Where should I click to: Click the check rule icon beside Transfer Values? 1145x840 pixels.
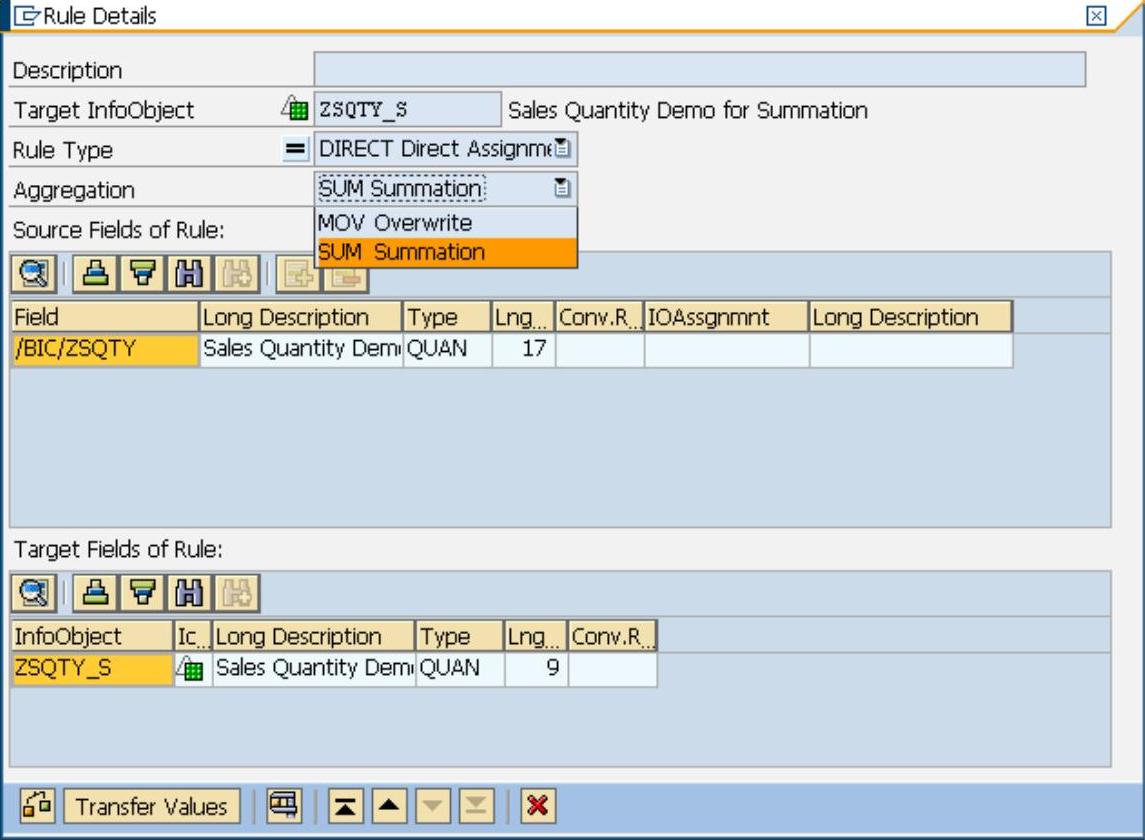pos(38,806)
